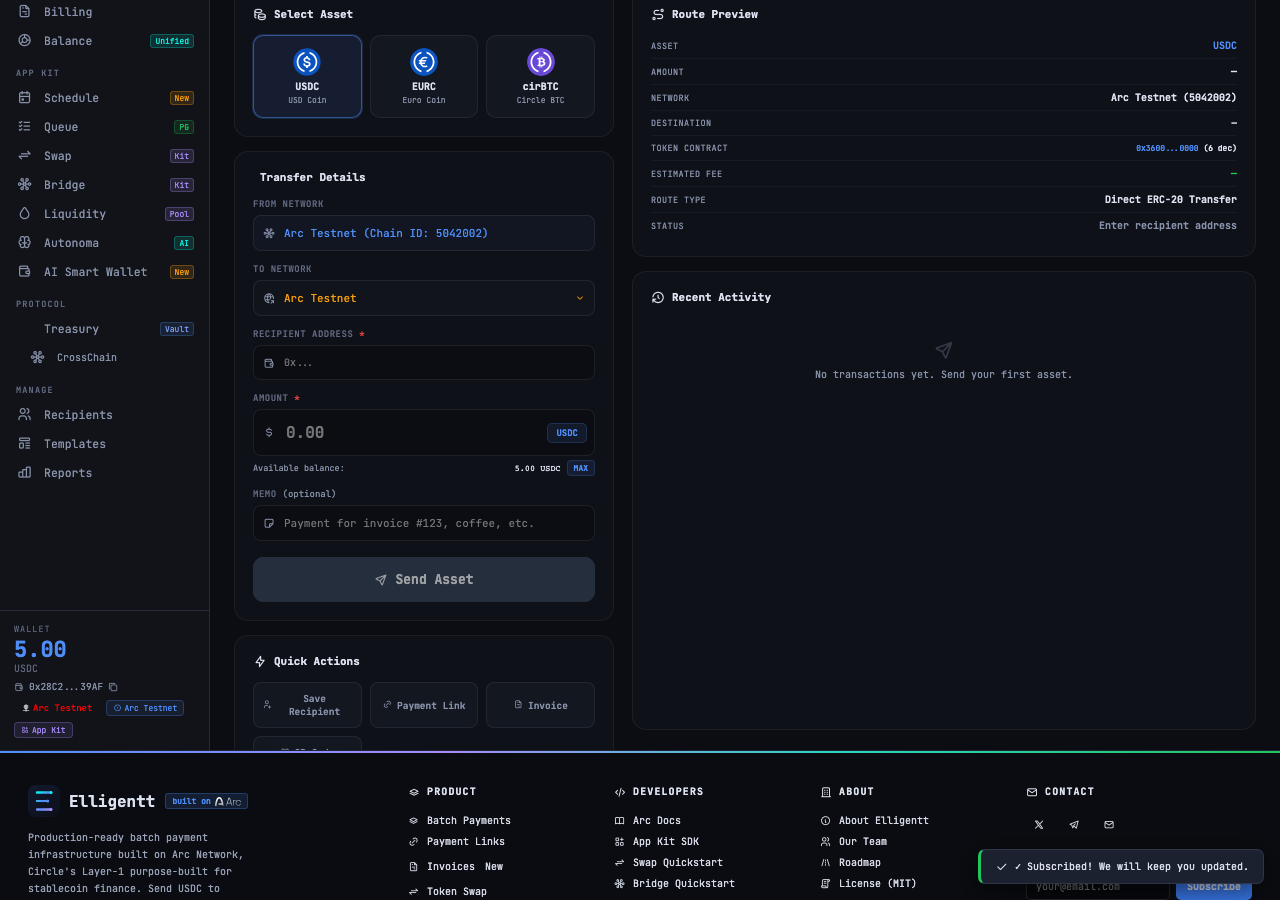Click MAX to use full balance
The height and width of the screenshot is (900, 1280).
tap(581, 468)
